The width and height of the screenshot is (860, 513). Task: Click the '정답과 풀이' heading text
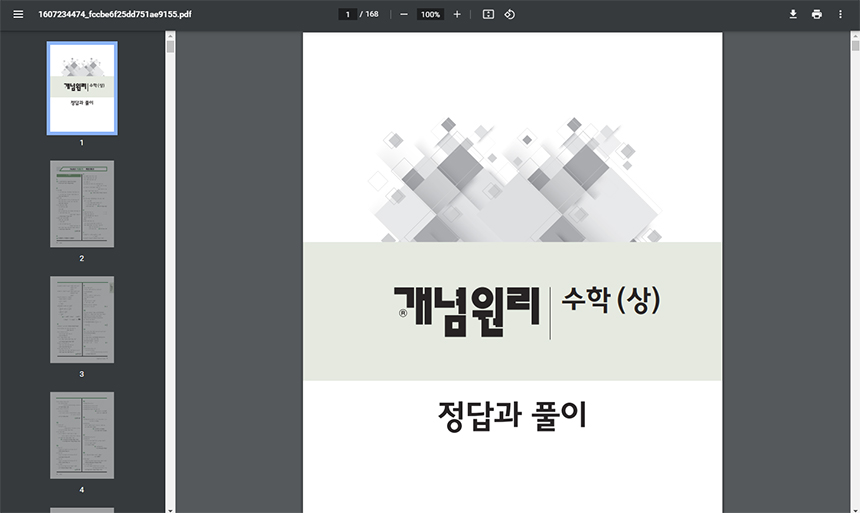click(x=512, y=415)
